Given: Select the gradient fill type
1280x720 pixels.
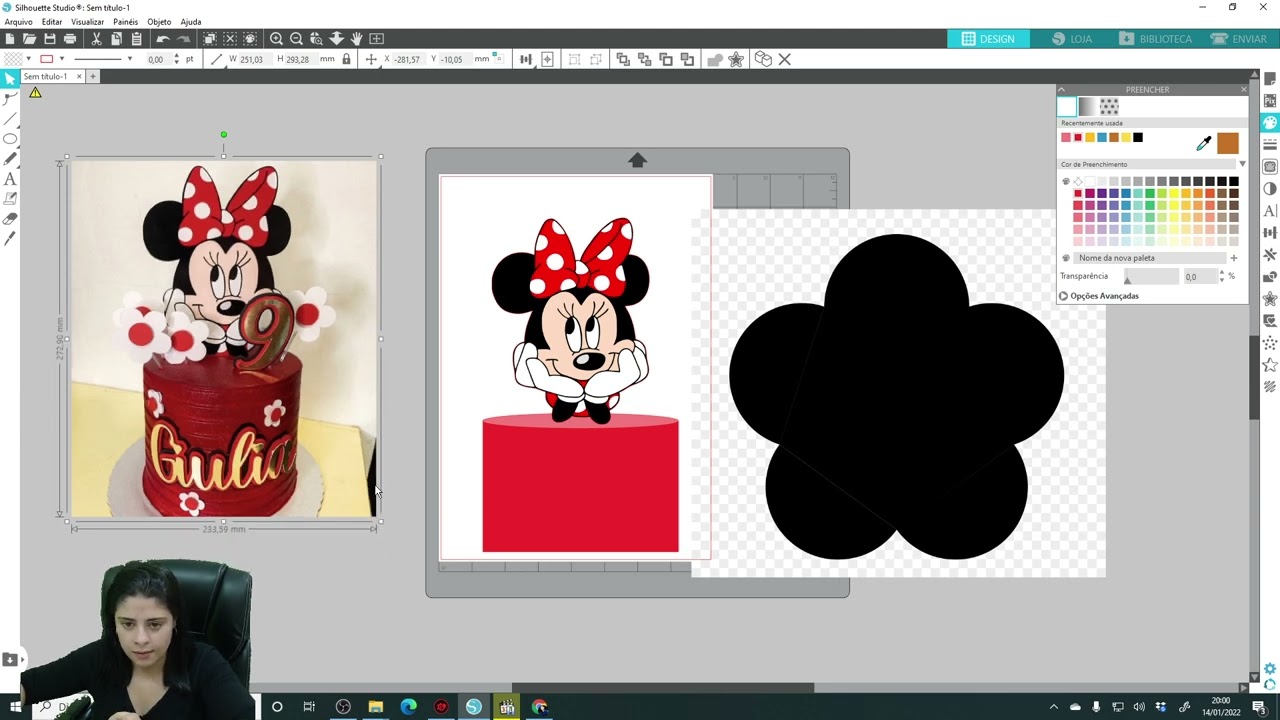Looking at the screenshot, I should (1087, 106).
